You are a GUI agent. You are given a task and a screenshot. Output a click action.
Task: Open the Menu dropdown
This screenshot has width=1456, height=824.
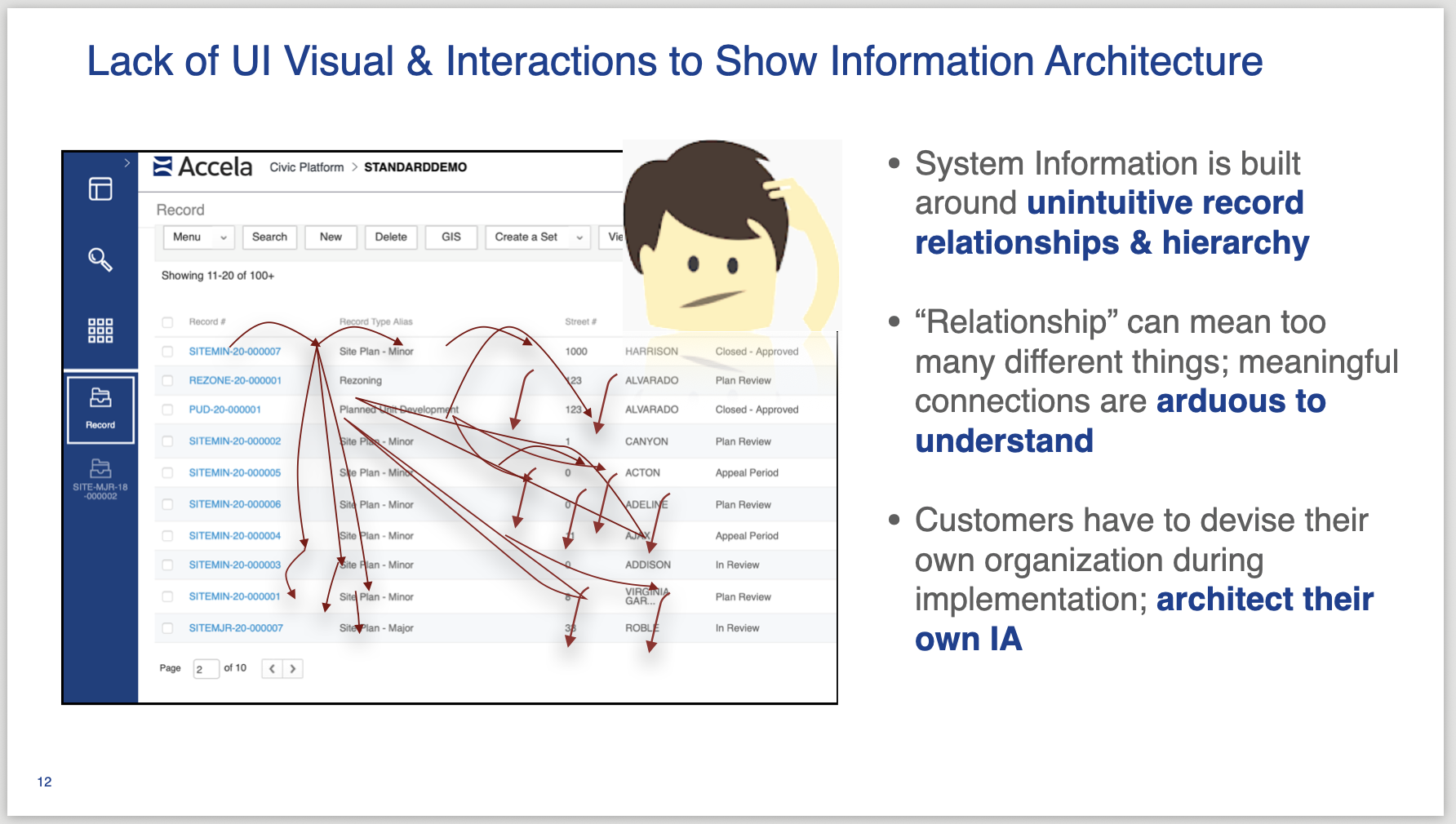199,237
